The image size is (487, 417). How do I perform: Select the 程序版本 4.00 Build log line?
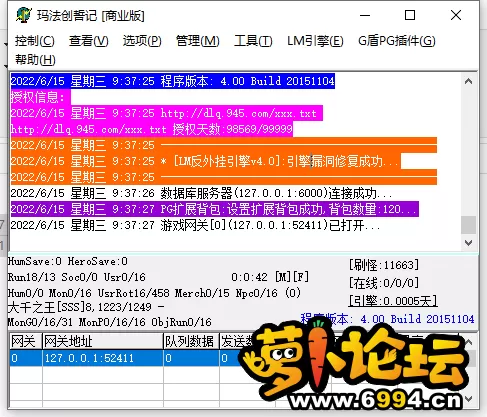coord(172,81)
